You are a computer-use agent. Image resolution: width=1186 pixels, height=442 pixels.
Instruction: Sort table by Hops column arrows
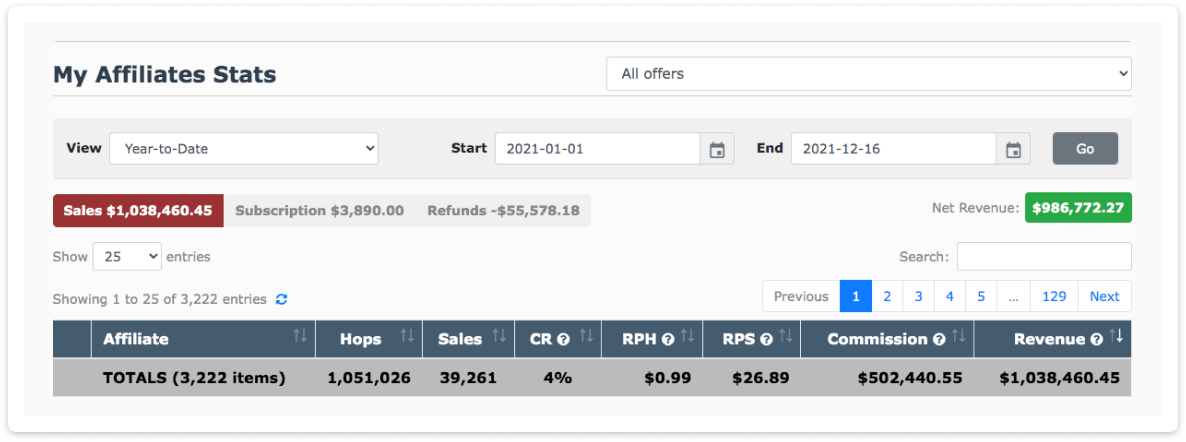click(x=407, y=337)
